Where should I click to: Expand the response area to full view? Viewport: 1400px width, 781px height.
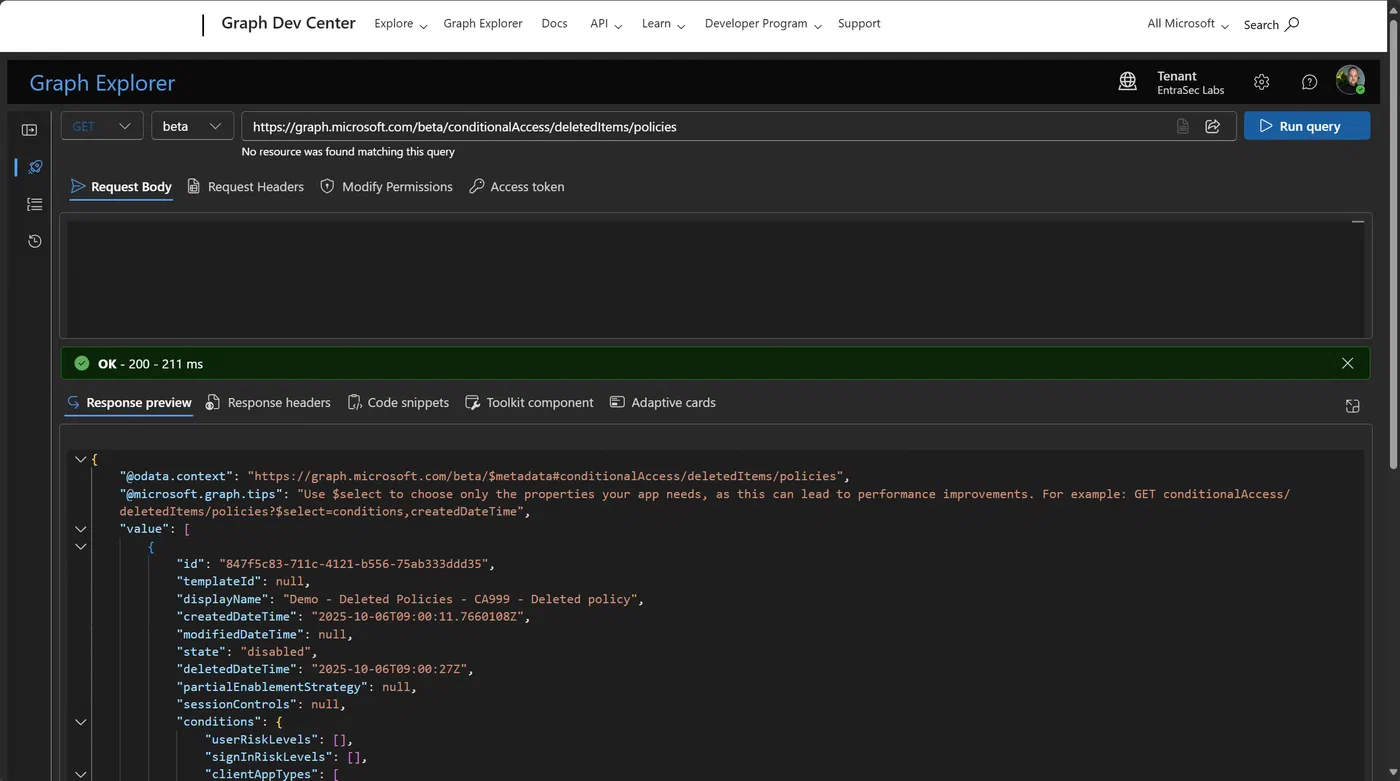click(x=1352, y=405)
